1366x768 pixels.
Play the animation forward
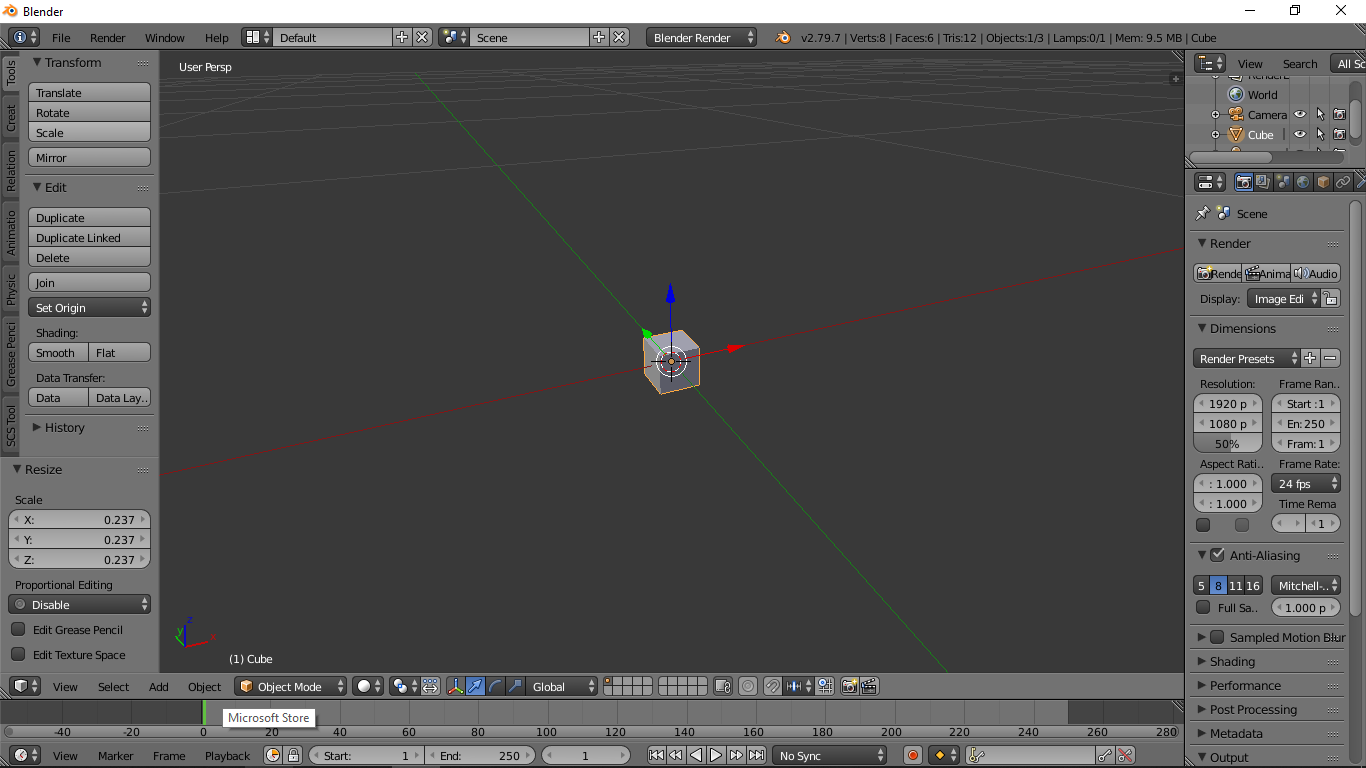(716, 755)
